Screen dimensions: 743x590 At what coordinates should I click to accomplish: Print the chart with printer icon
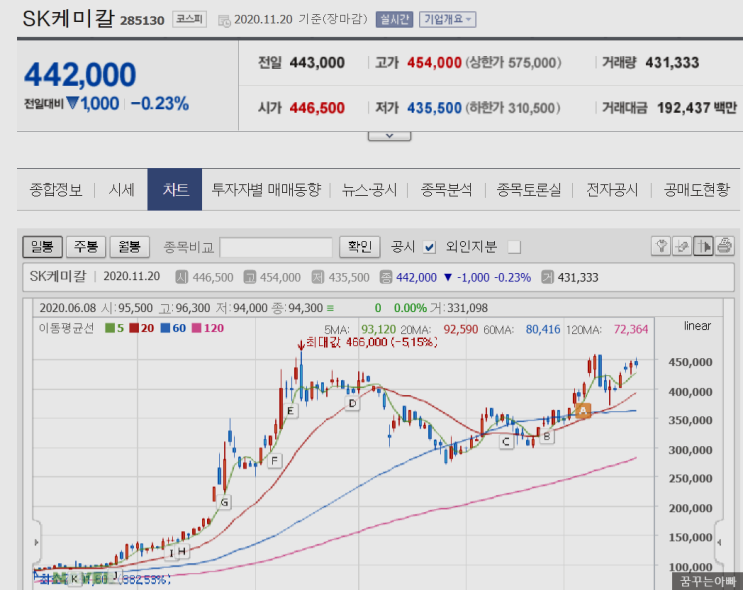[x=725, y=246]
